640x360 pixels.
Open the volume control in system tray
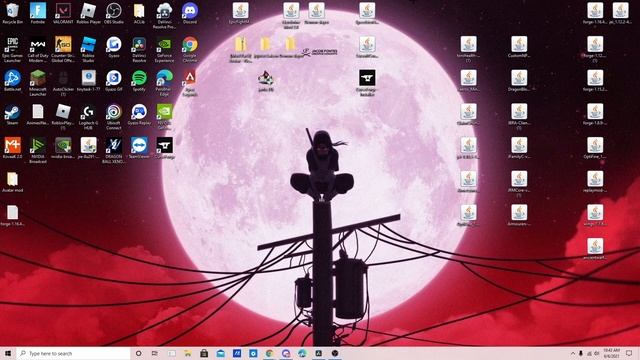(596, 353)
